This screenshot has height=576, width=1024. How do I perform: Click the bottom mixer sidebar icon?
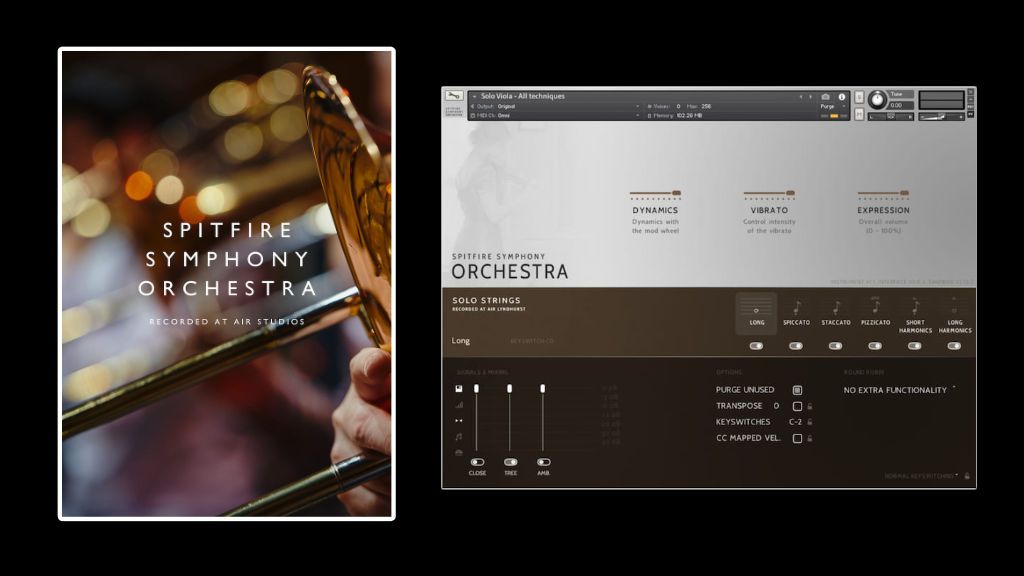click(x=458, y=452)
